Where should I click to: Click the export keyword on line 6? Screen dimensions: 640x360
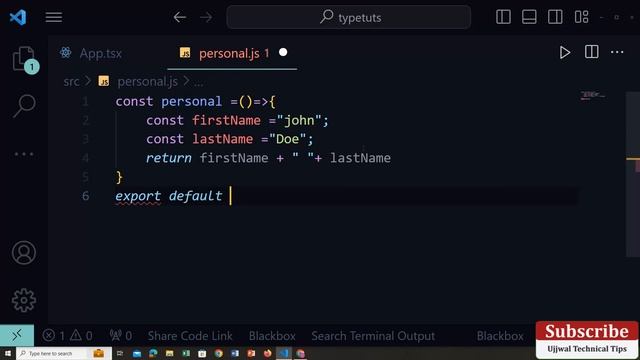pyautogui.click(x=138, y=196)
